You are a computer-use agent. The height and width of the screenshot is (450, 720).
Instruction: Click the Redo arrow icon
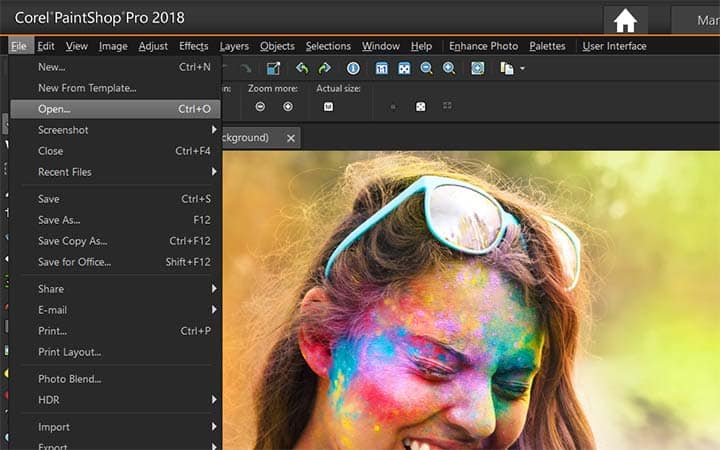[x=325, y=68]
